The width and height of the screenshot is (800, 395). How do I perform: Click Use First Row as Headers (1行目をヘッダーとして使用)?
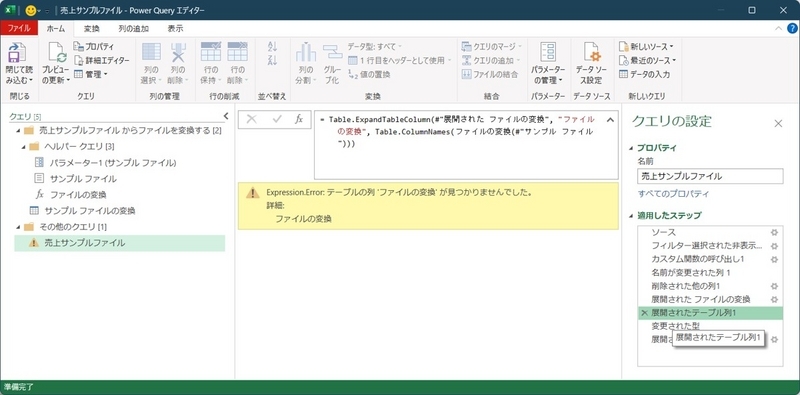399,60
